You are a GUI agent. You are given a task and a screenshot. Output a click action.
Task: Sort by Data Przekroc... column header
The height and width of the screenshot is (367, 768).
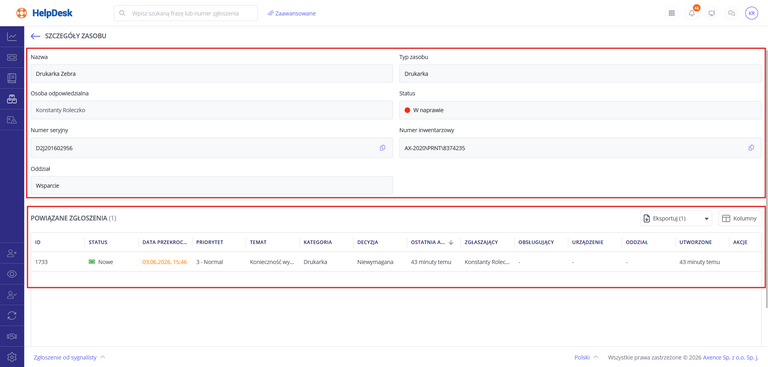pos(165,242)
